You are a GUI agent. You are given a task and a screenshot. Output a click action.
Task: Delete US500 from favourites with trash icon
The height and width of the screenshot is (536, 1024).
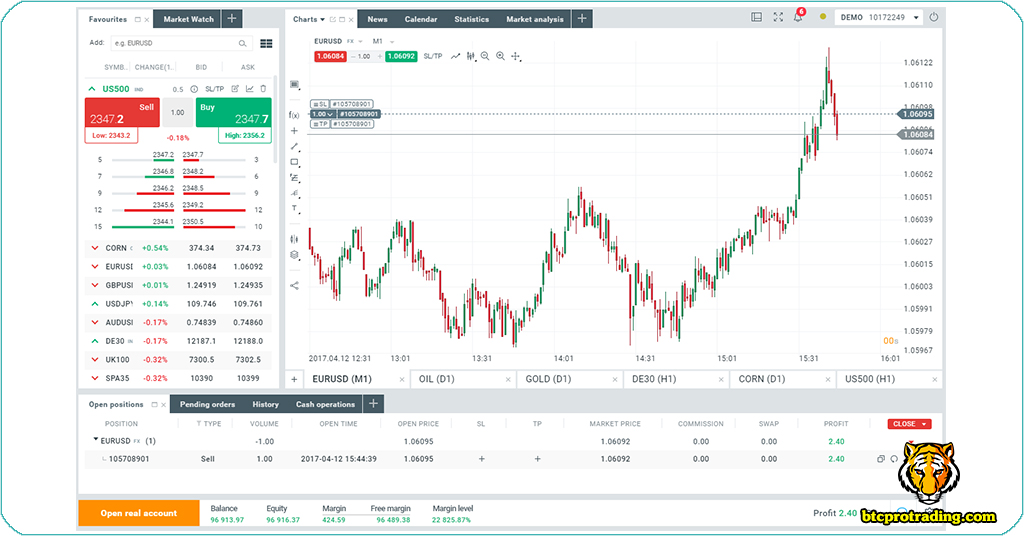point(264,89)
